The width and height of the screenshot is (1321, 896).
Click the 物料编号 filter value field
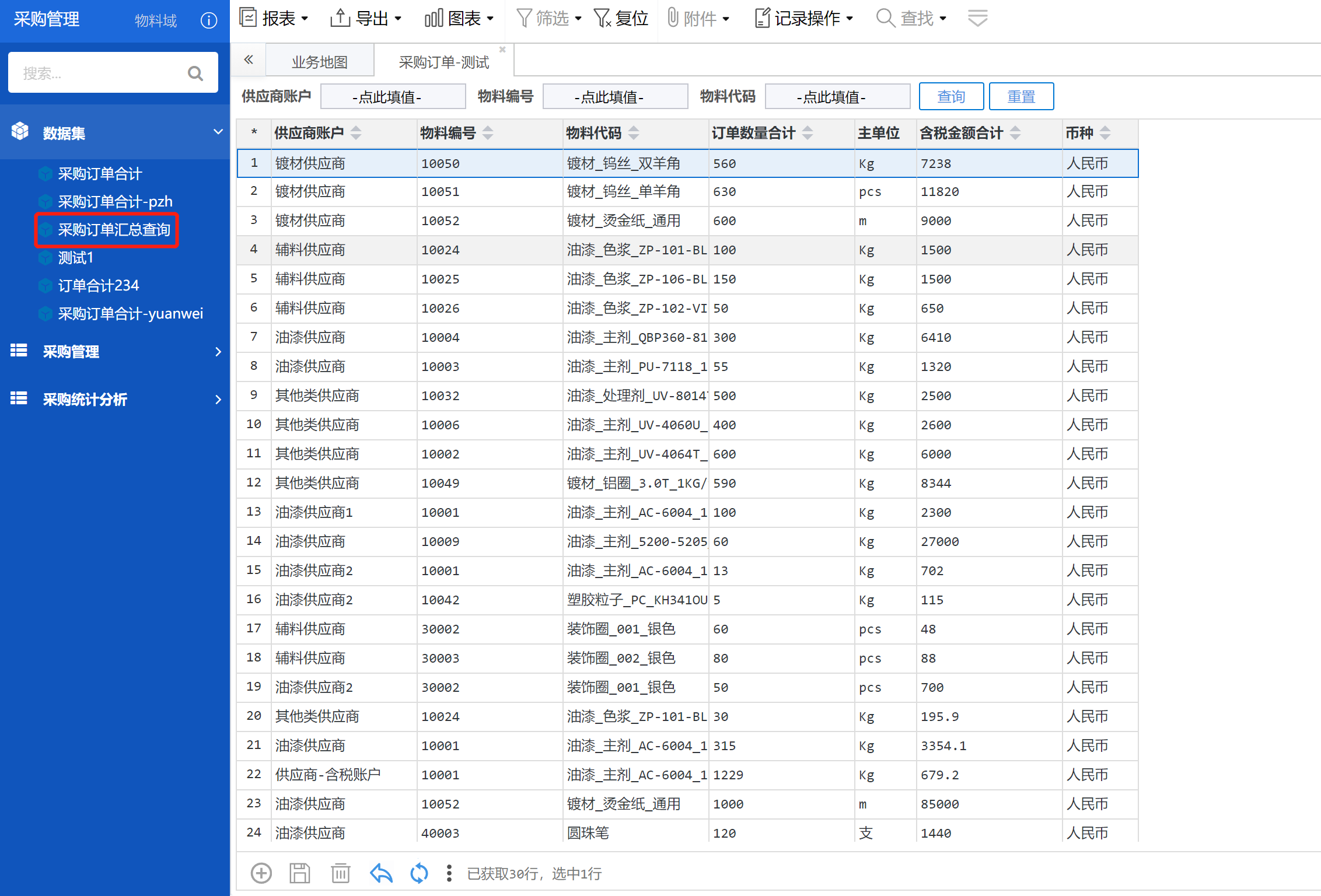[x=615, y=96]
